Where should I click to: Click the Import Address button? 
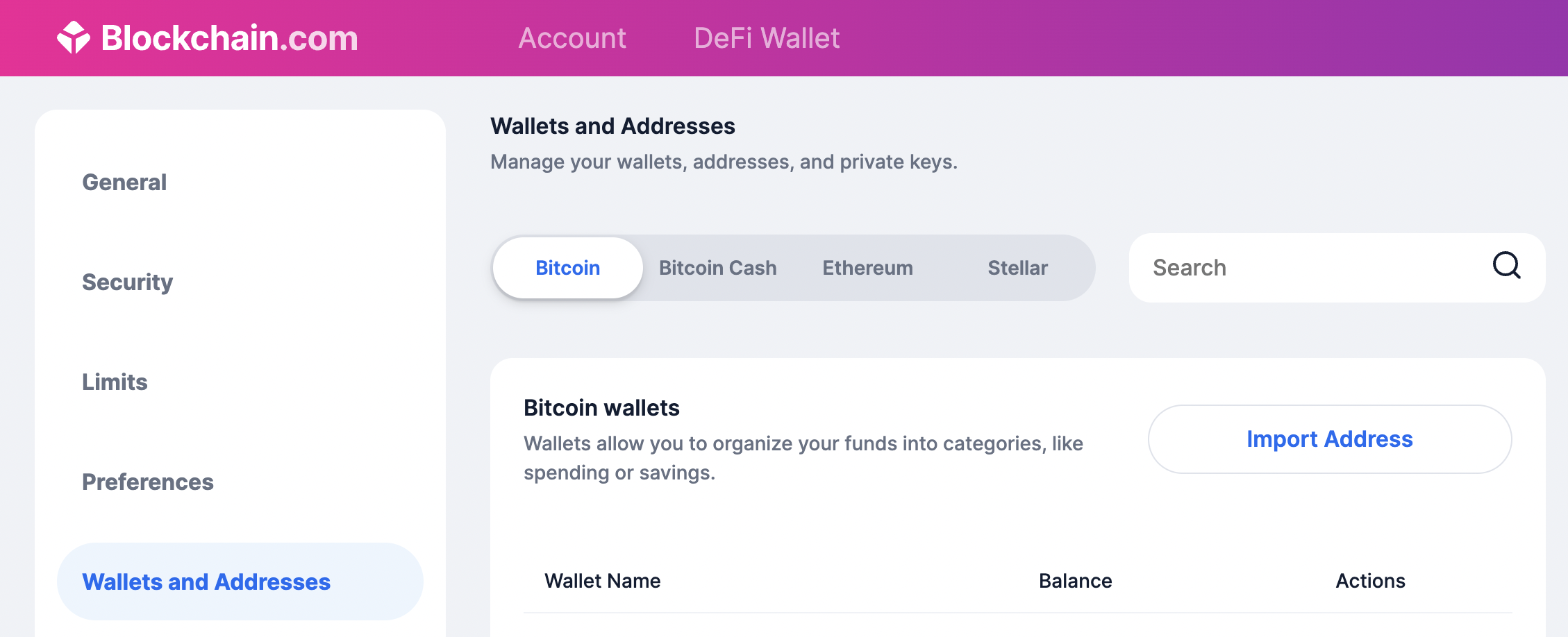[x=1330, y=439]
